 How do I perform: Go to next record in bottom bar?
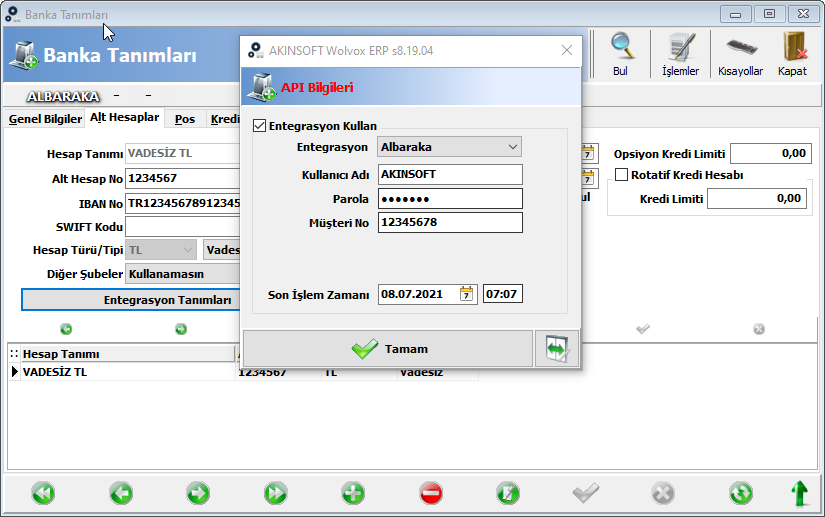pos(198,493)
